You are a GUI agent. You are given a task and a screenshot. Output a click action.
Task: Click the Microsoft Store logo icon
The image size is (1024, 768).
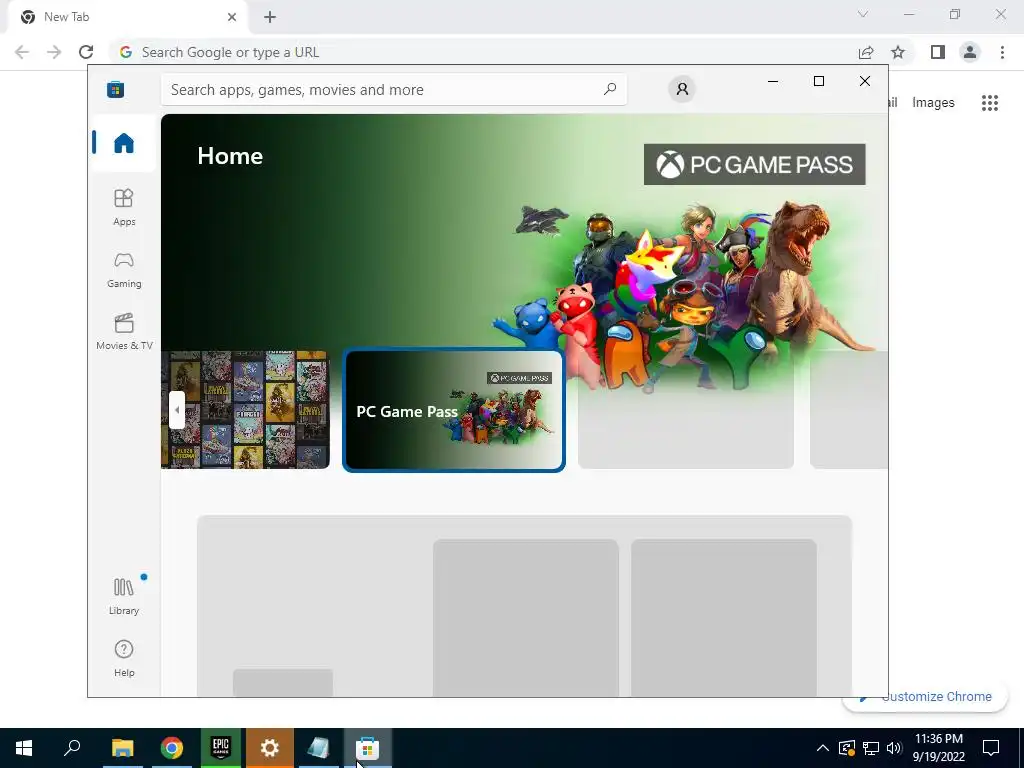click(x=116, y=89)
